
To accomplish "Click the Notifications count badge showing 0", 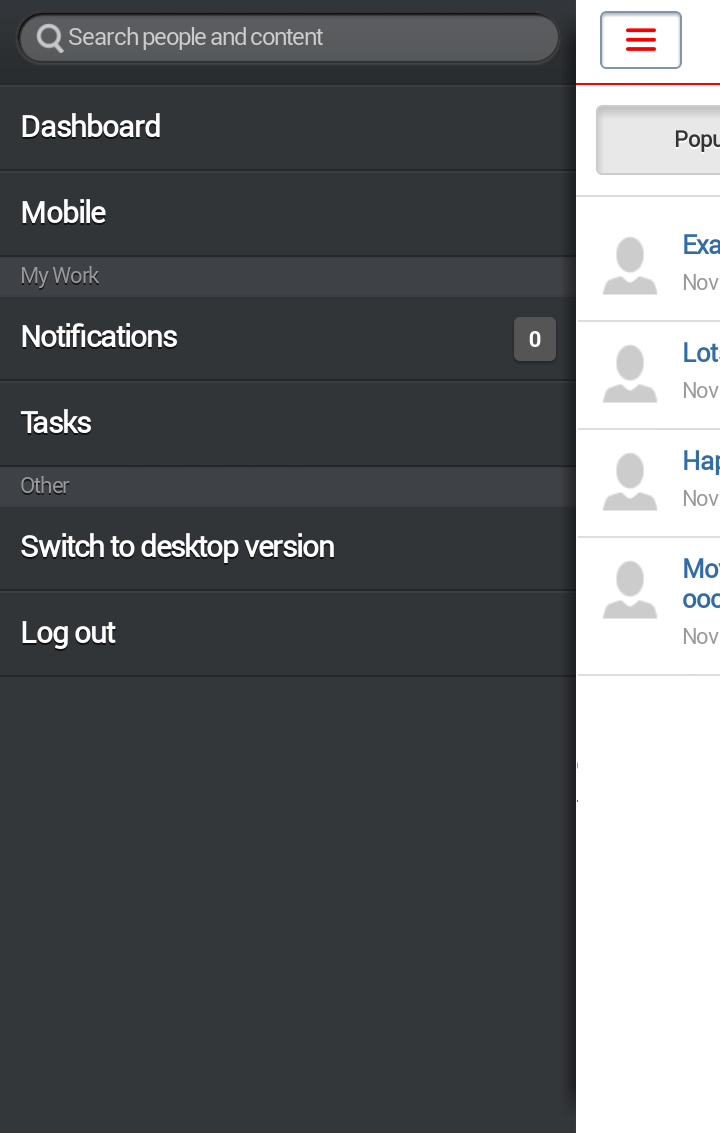I will tap(534, 339).
